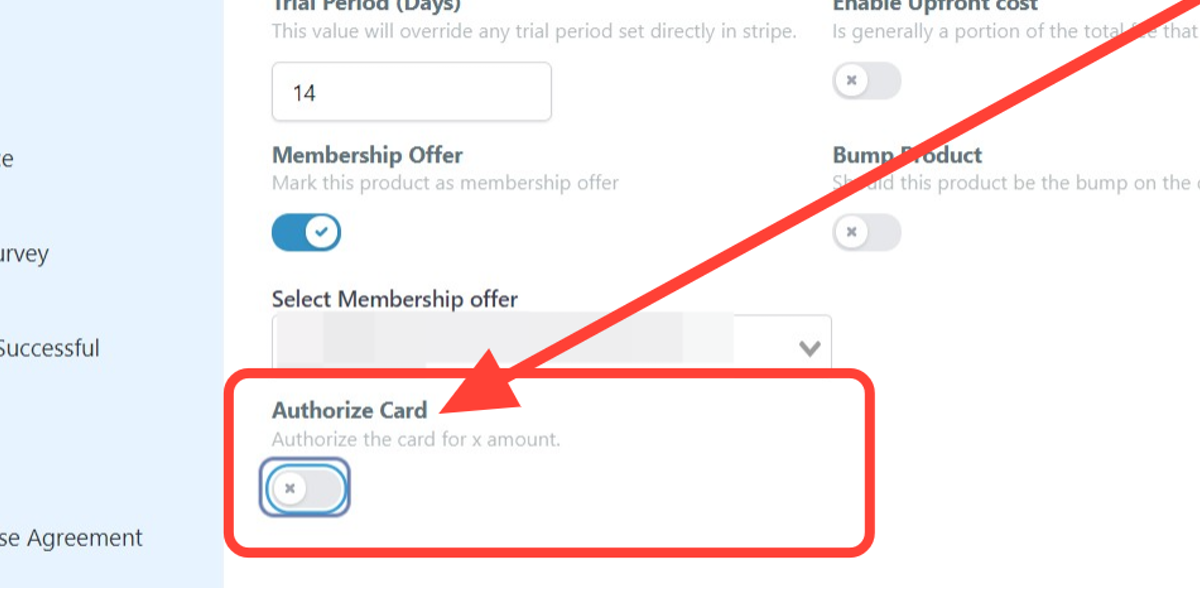Viewport: 1200px width, 589px height.
Task: Click the Membership Offer section title
Action: click(x=366, y=155)
